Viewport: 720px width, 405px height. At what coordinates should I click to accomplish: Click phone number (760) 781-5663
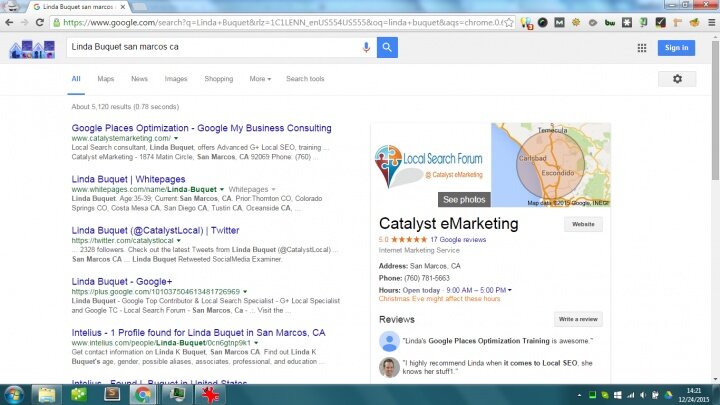427,278
